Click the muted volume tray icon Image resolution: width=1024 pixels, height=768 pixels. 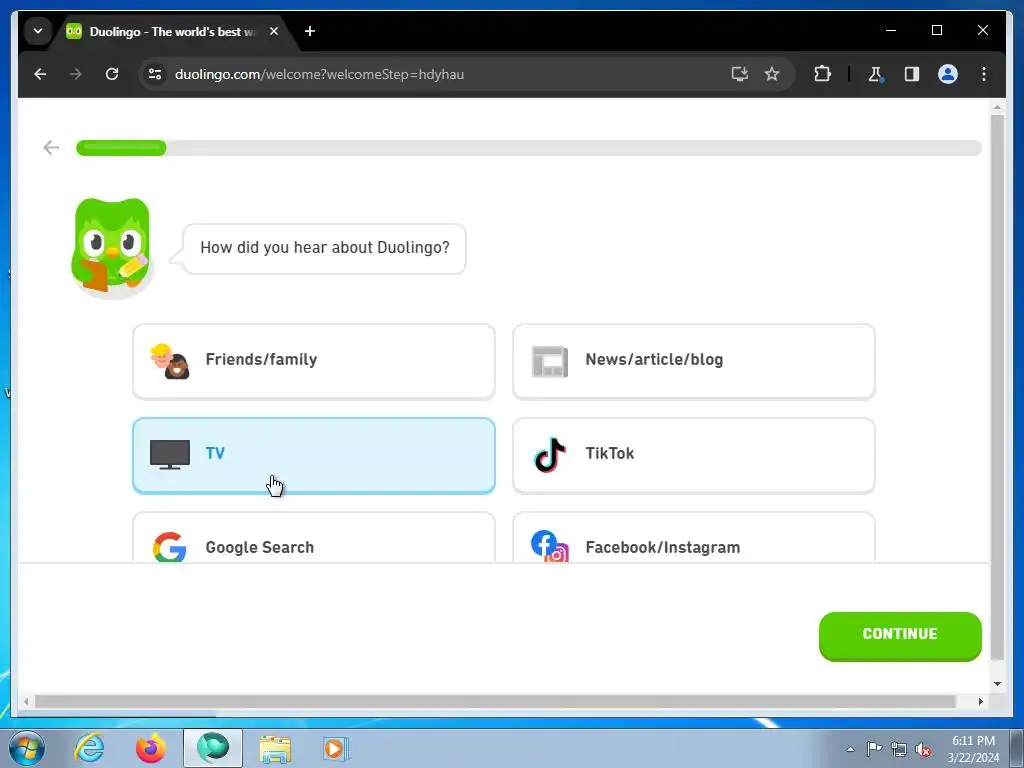click(x=923, y=749)
